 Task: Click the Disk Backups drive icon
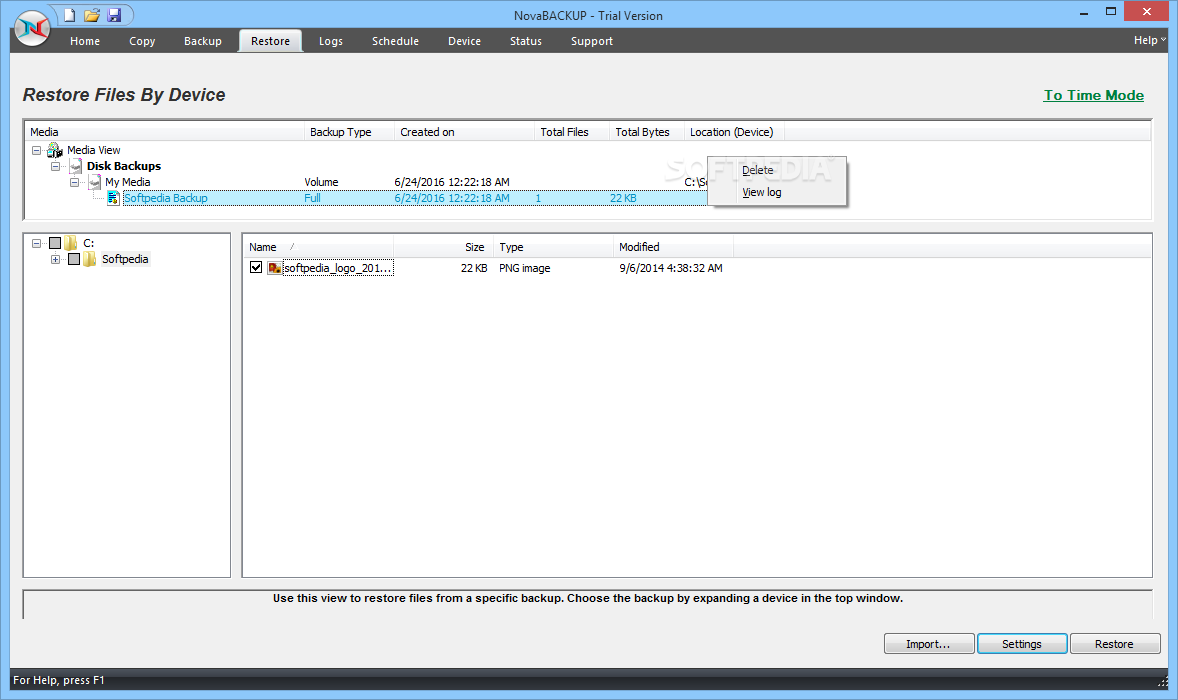pyautogui.click(x=75, y=166)
